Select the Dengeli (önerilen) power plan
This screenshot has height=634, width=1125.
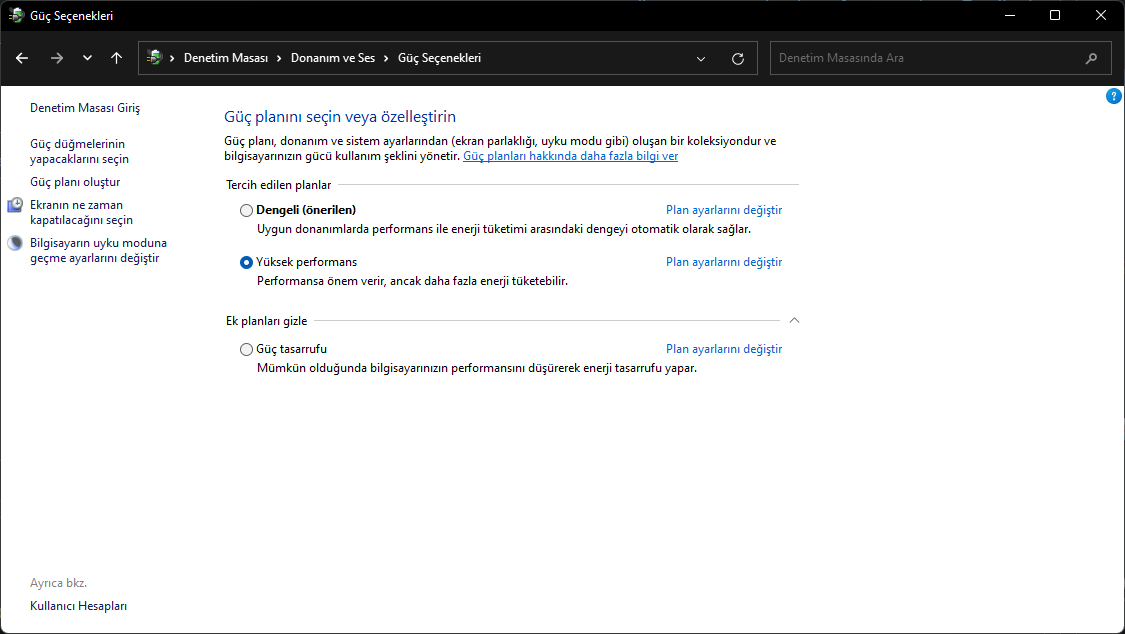tap(247, 210)
